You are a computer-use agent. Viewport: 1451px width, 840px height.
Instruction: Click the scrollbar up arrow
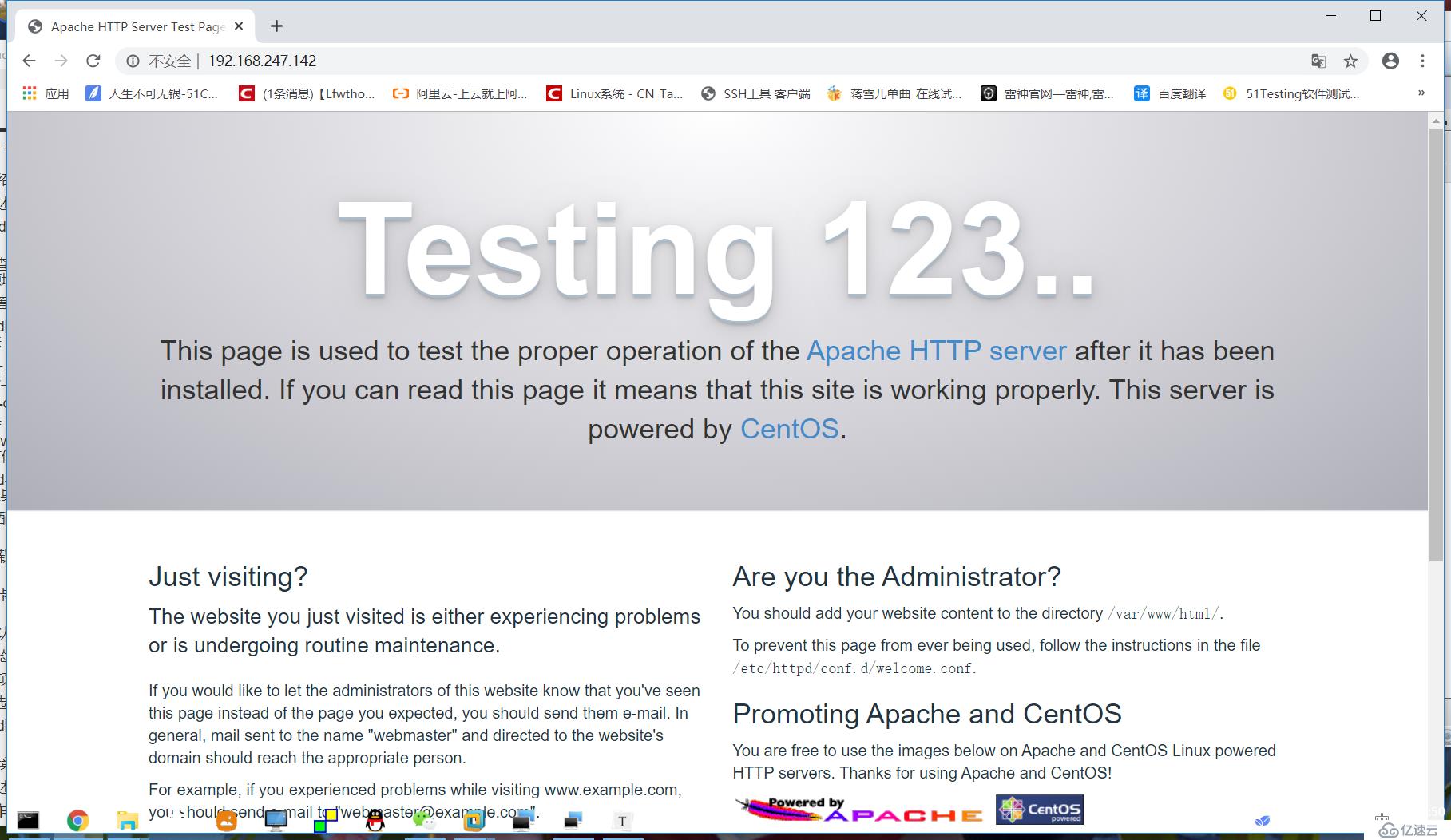pos(1435,121)
